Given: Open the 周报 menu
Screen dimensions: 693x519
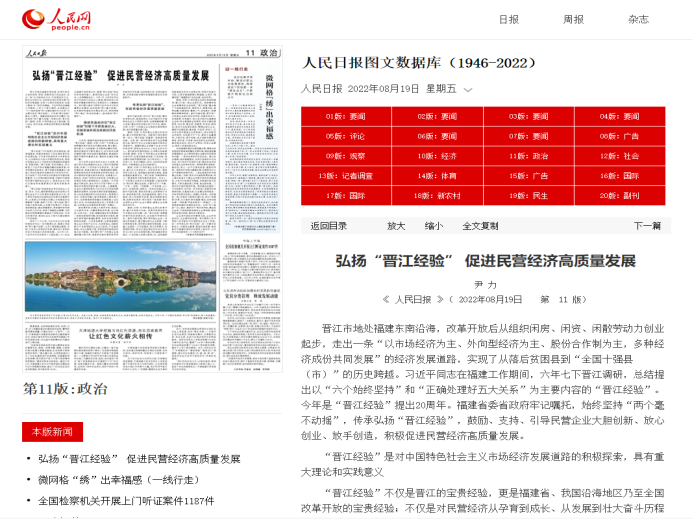Looking at the screenshot, I should (573, 19).
